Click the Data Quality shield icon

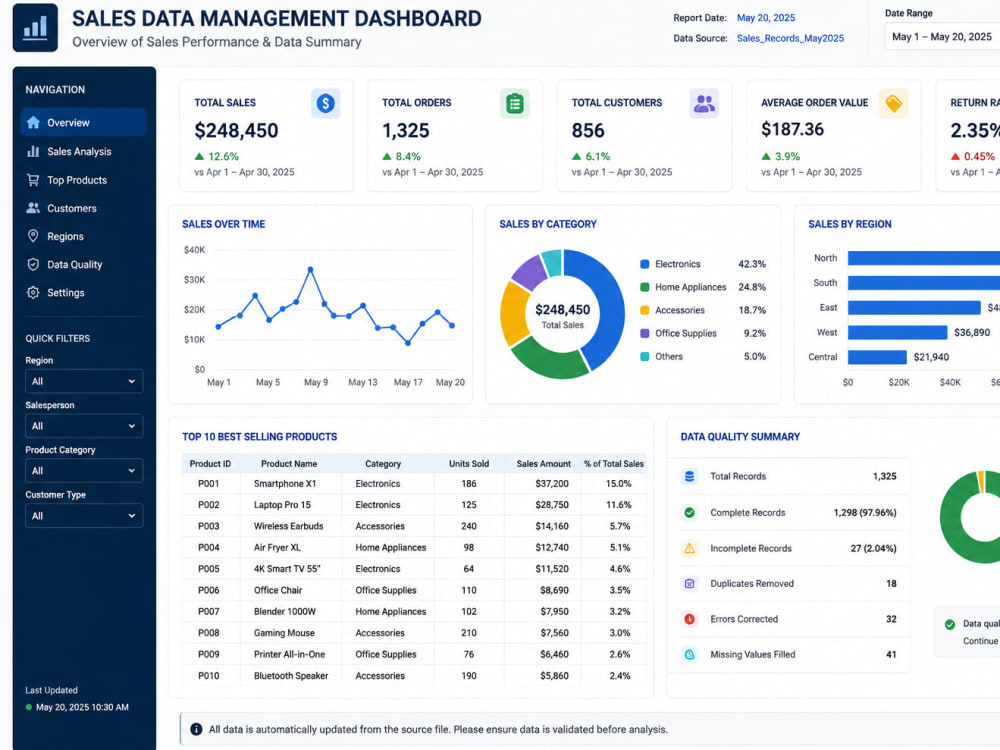click(33, 264)
